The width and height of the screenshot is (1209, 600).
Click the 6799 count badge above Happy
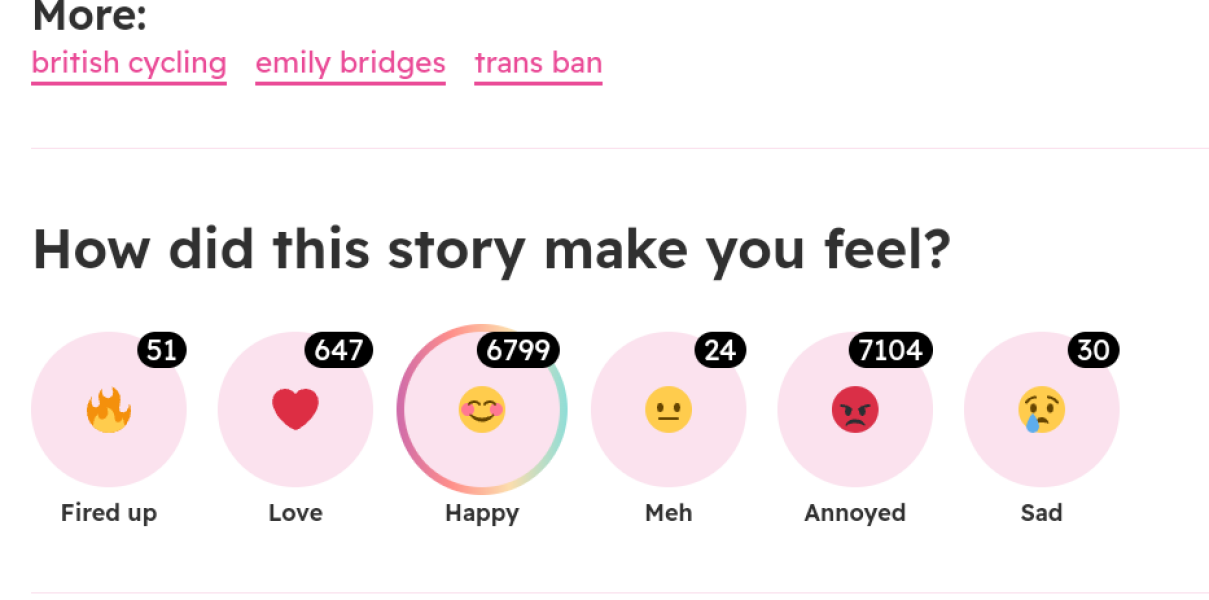click(518, 350)
